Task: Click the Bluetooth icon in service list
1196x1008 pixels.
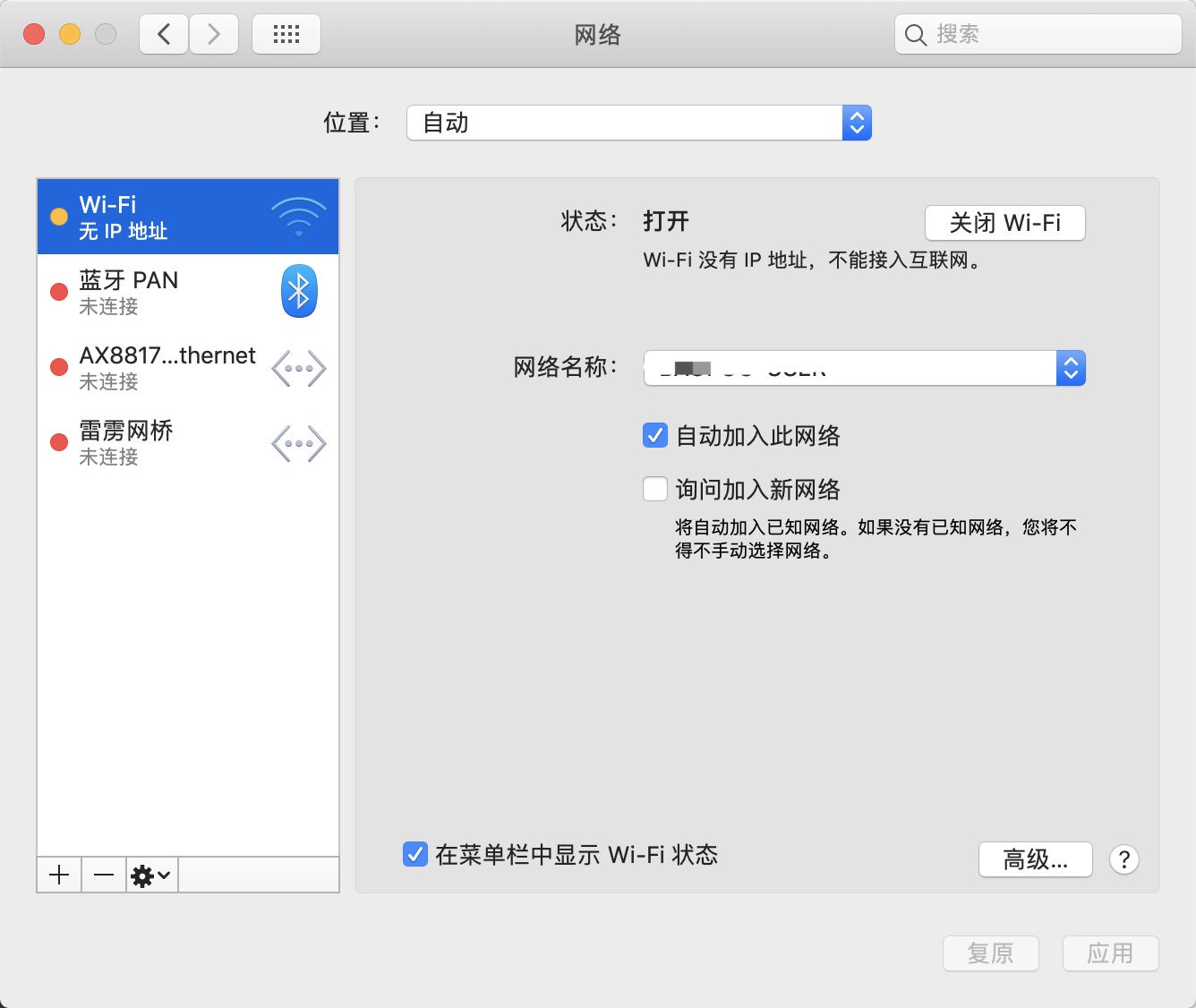Action: (299, 291)
